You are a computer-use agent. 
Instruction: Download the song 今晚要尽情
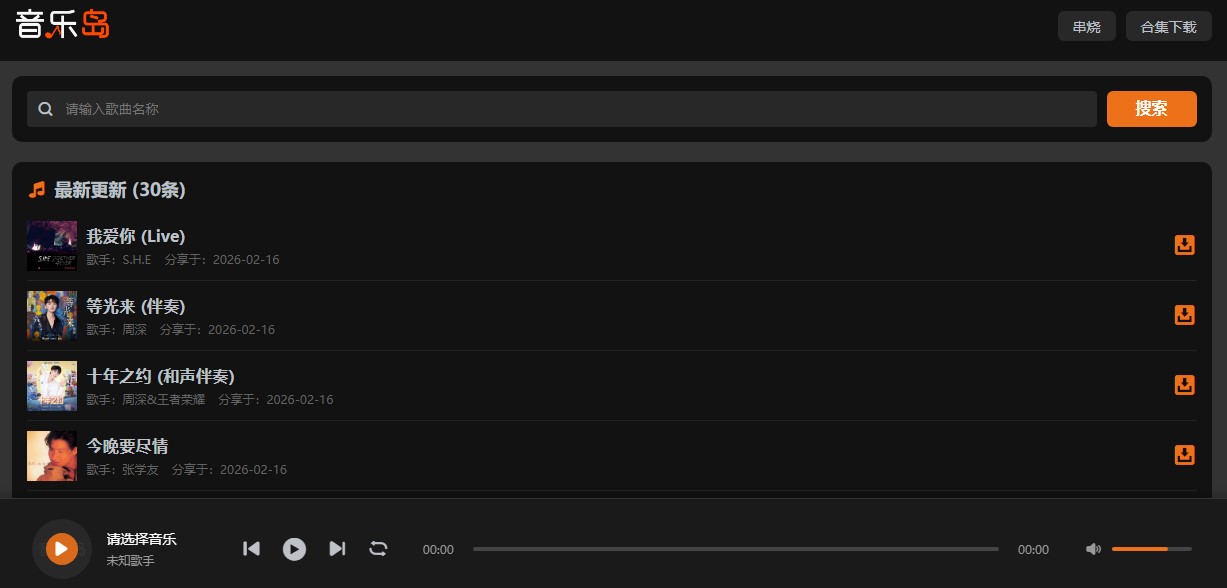tap(1184, 455)
